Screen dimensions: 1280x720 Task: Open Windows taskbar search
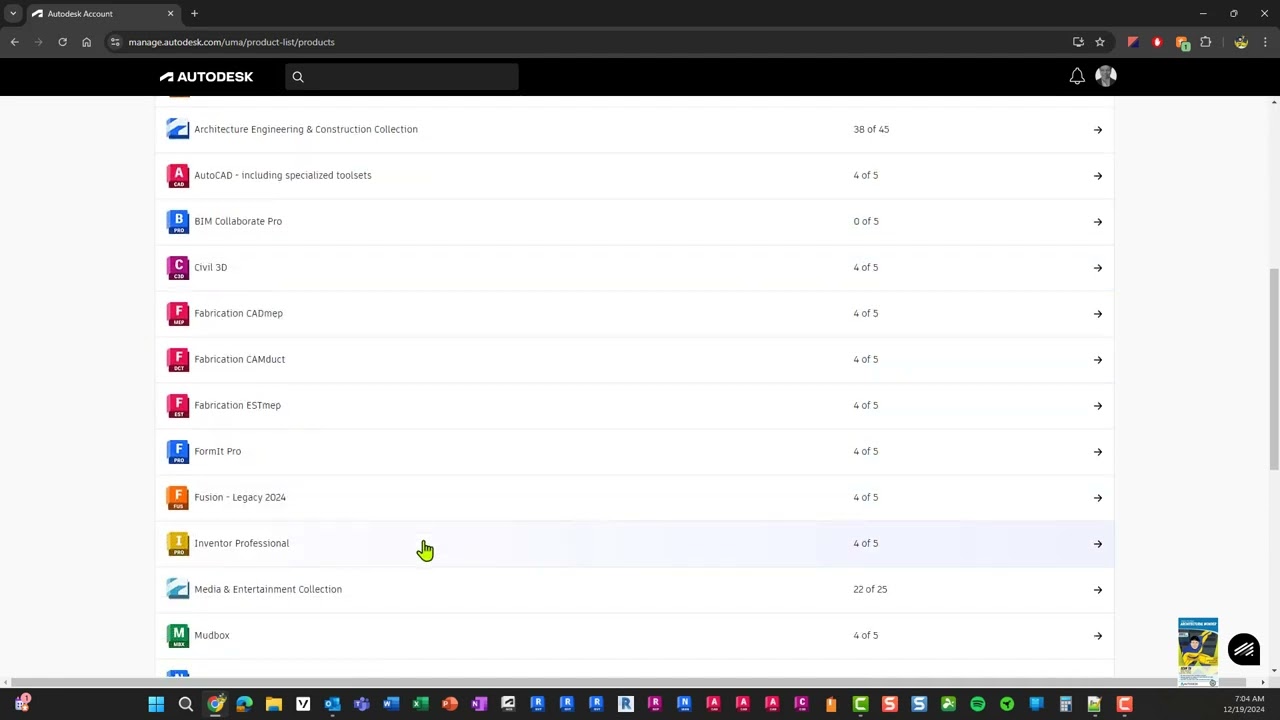pyautogui.click(x=186, y=704)
